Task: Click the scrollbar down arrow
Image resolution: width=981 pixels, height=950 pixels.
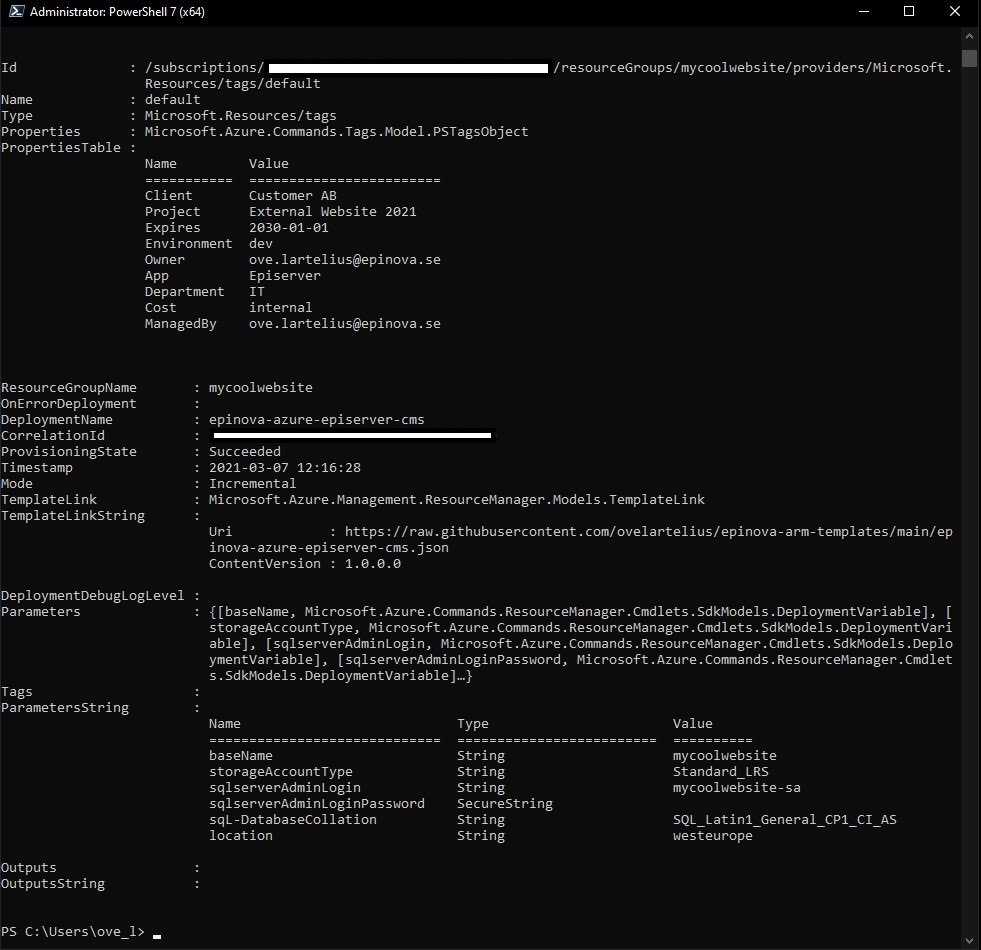Action: pyautogui.click(x=969, y=939)
